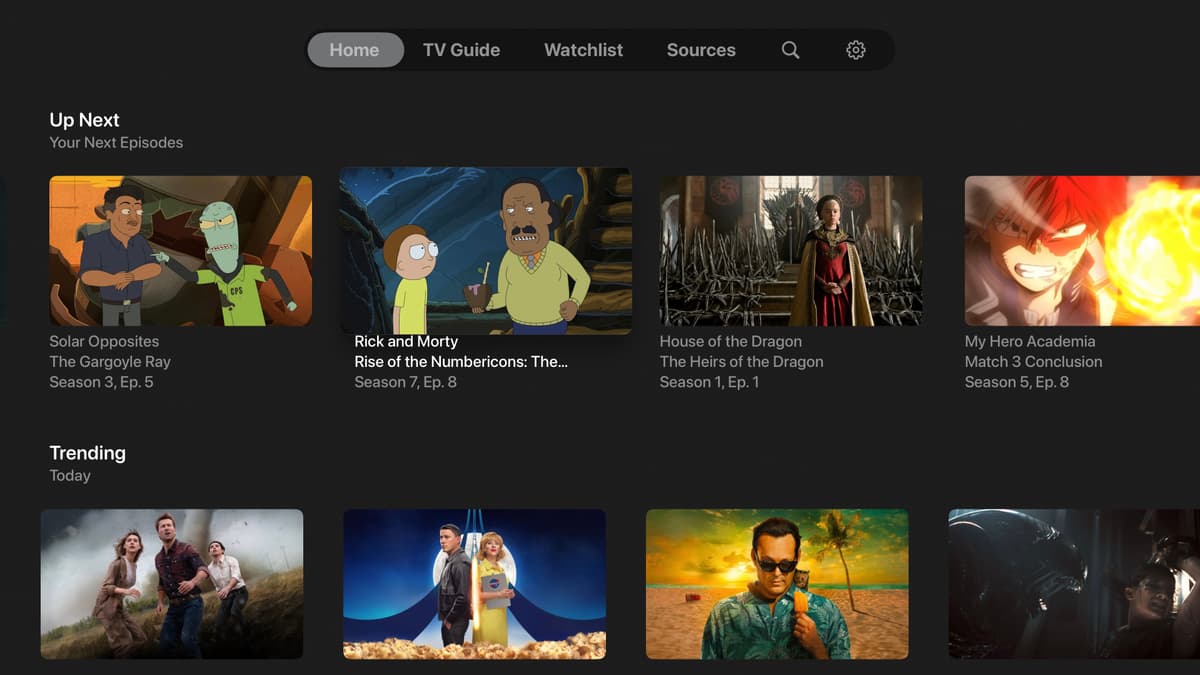Click the "Trending" section heading
This screenshot has height=675, width=1200.
pos(87,453)
